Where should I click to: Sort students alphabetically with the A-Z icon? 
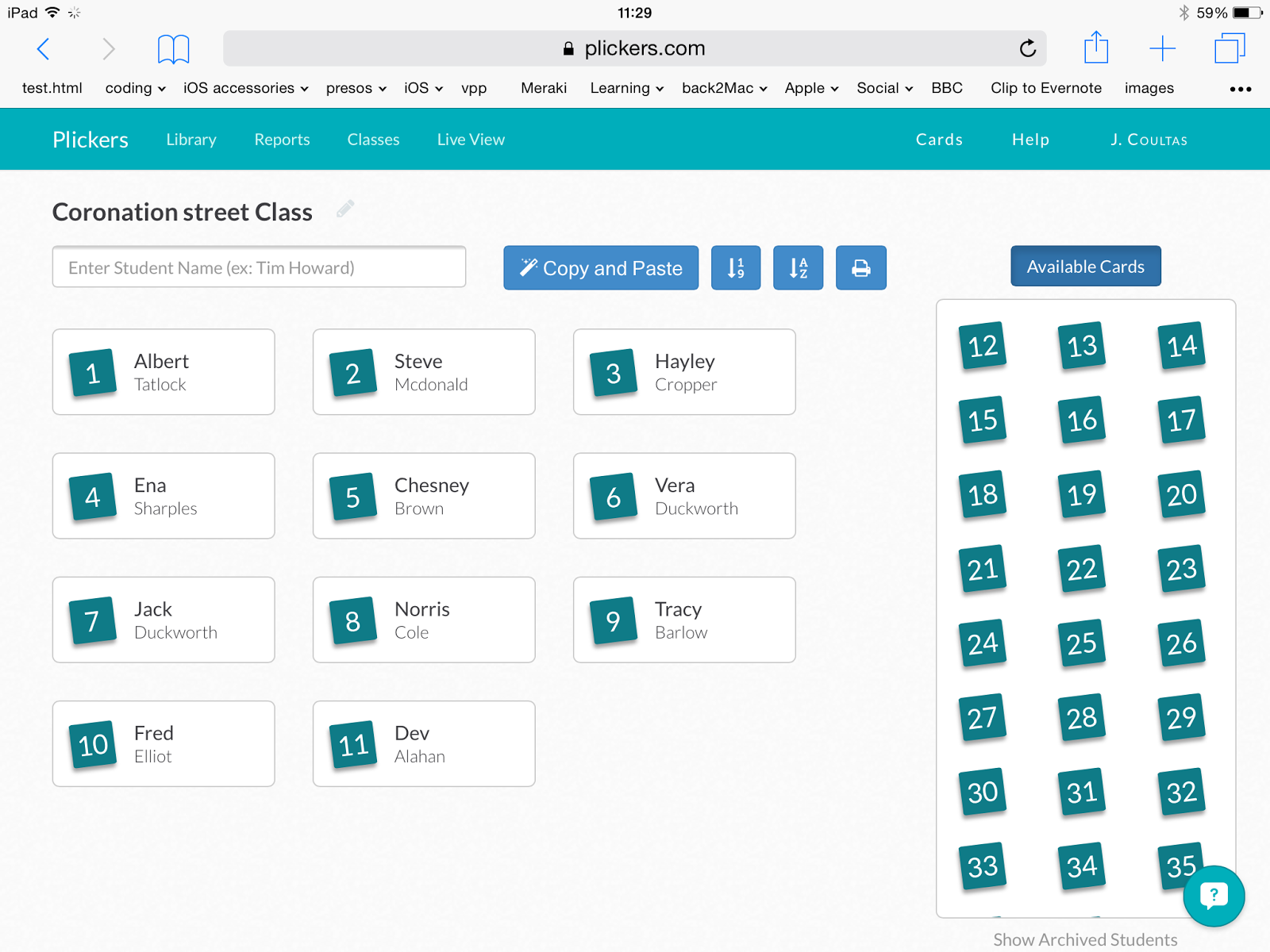point(798,267)
